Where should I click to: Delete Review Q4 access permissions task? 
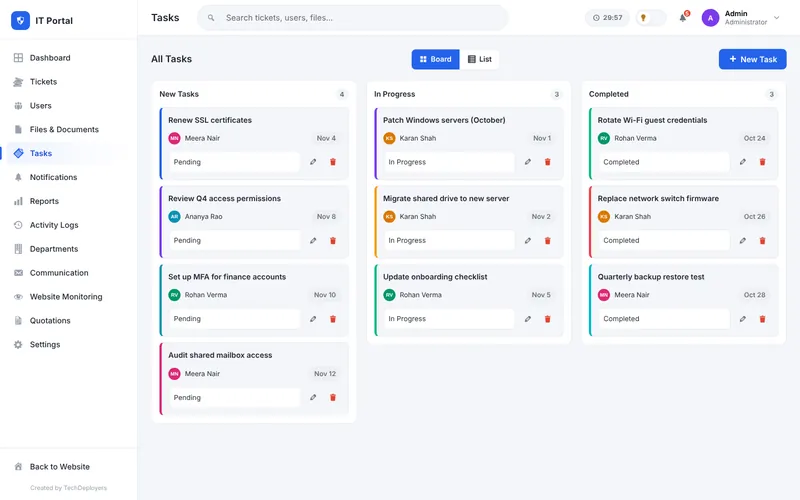[333, 240]
